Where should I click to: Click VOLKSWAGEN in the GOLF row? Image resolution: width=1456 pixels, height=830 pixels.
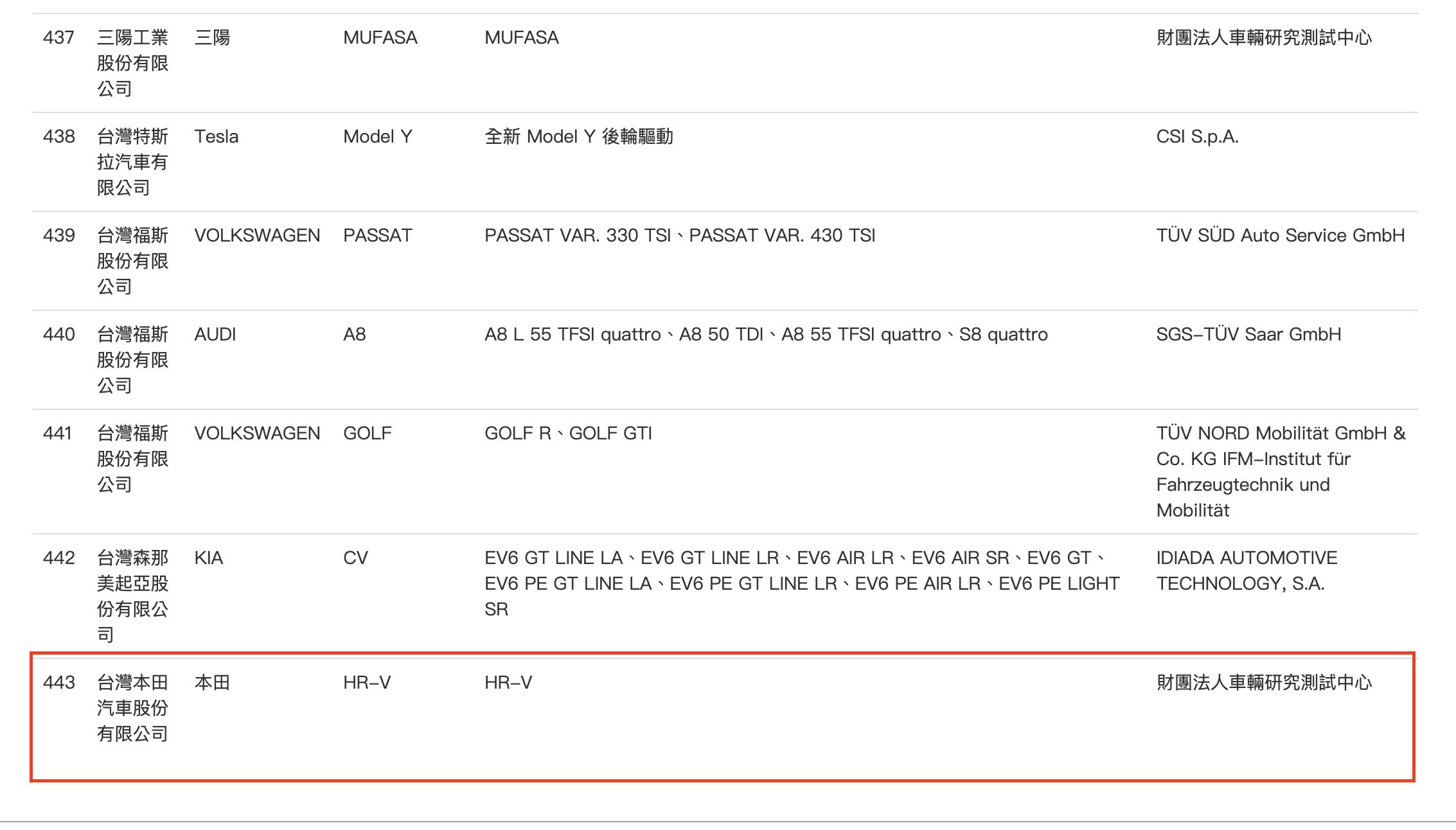257,433
